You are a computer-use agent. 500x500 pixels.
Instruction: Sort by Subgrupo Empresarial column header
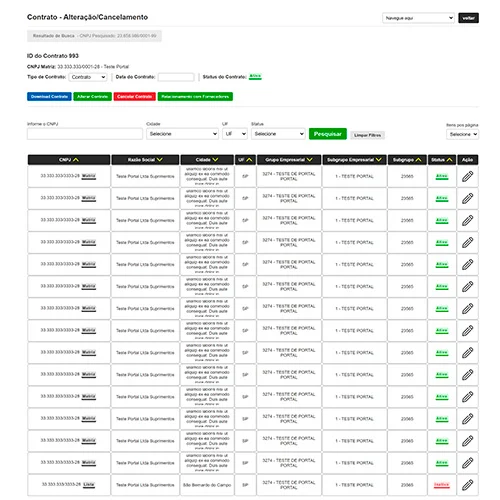click(x=354, y=160)
